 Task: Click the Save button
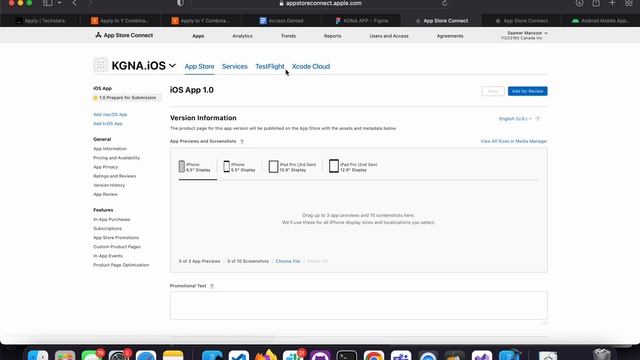[493, 91]
